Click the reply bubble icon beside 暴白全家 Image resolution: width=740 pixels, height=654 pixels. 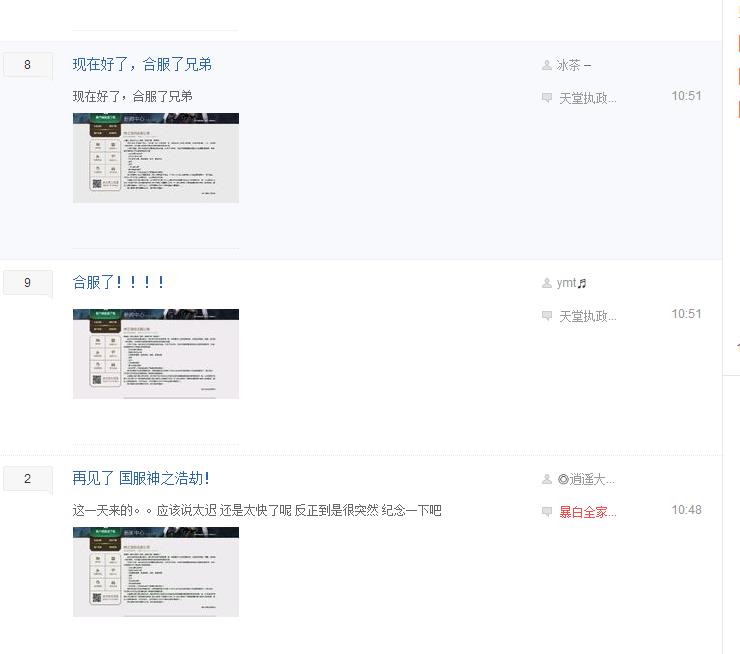[546, 512]
